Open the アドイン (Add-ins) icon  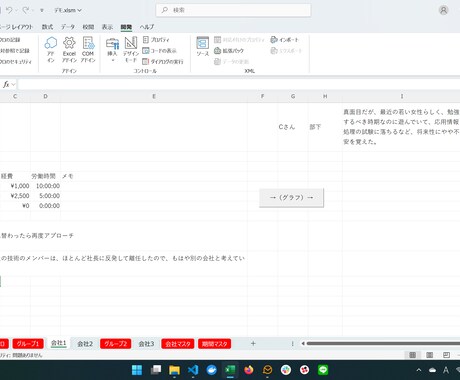click(x=51, y=49)
